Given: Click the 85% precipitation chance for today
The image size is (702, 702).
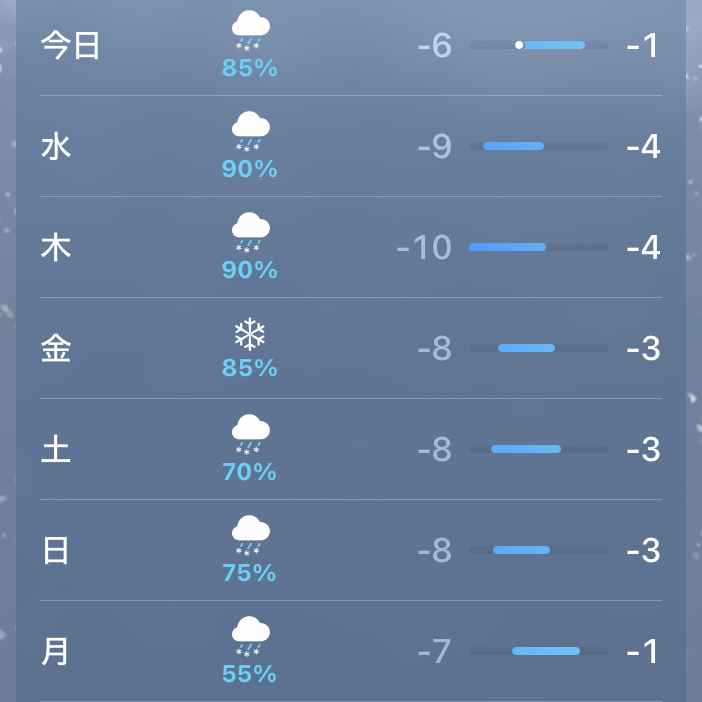Looking at the screenshot, I should 250,69.
